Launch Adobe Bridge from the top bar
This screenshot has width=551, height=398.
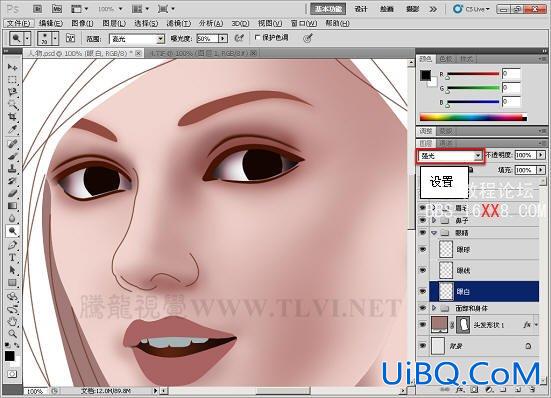click(38, 9)
